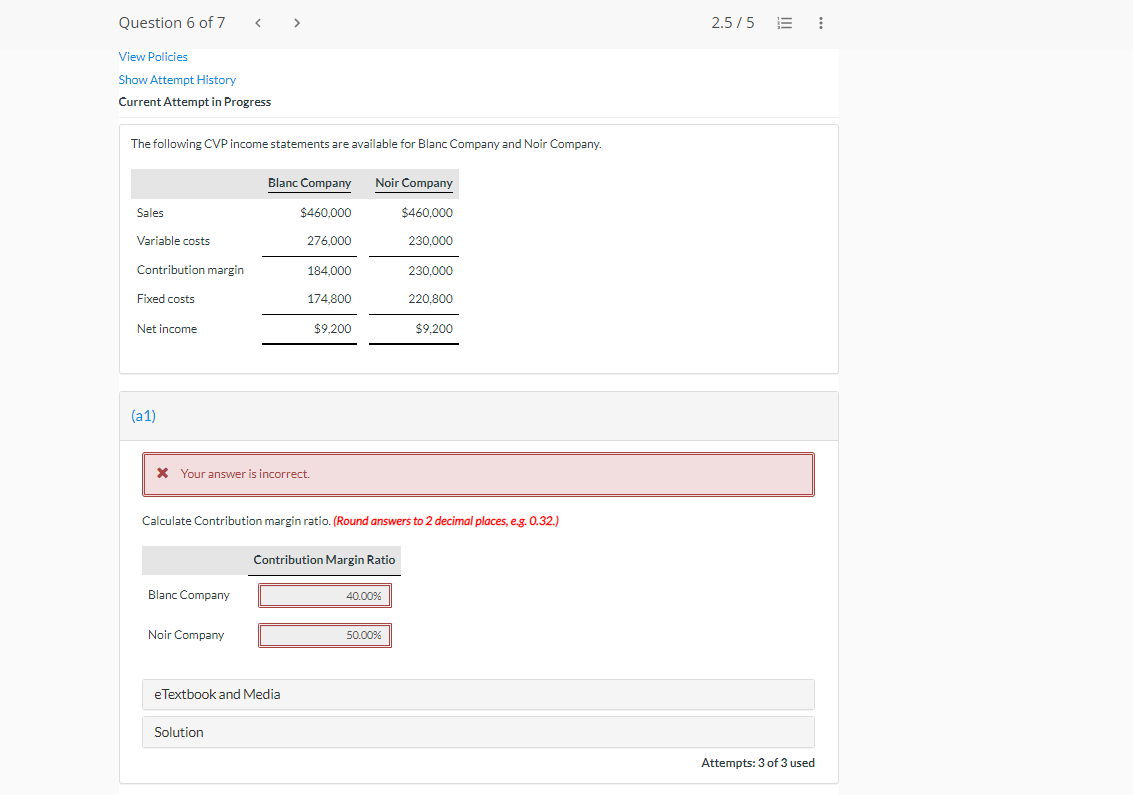Open the Show Attempt History link
This screenshot has height=795, width=1133.
coord(177,80)
